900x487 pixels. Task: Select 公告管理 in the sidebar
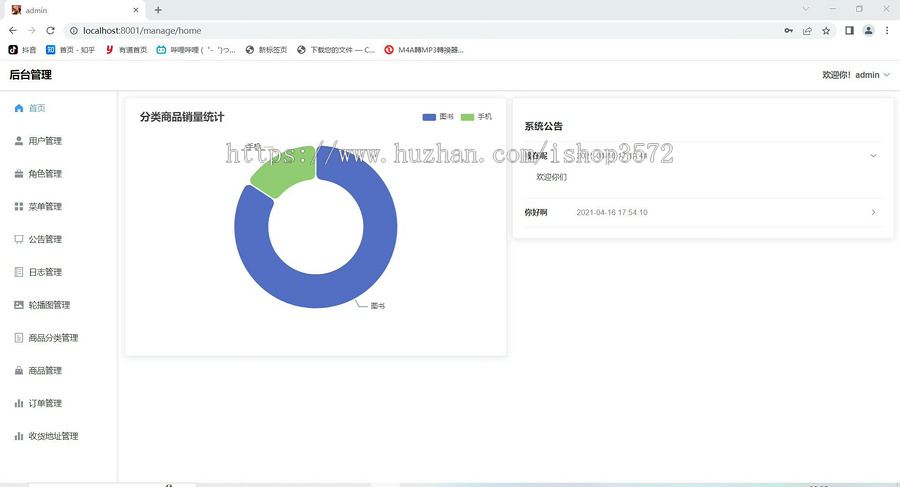[x=38, y=239]
